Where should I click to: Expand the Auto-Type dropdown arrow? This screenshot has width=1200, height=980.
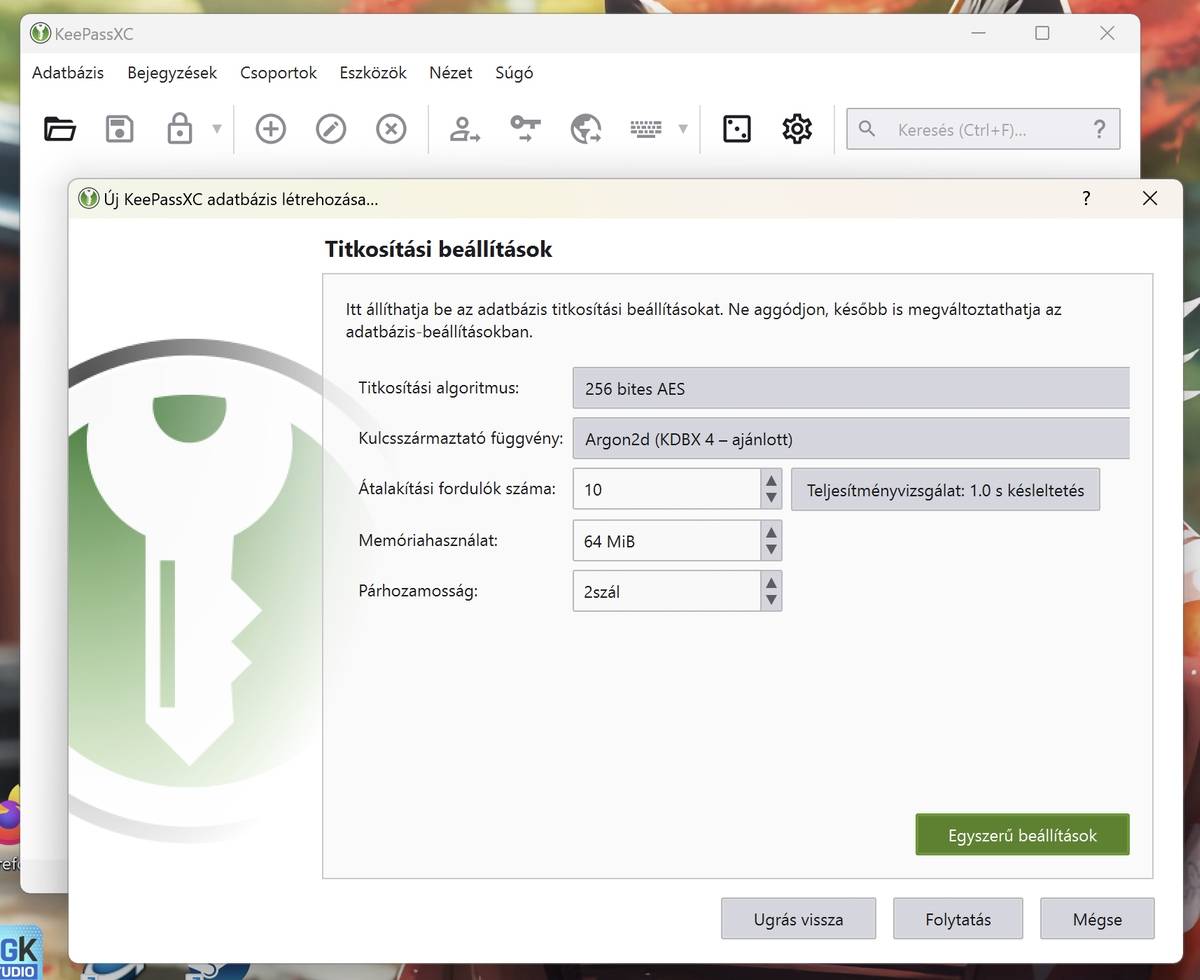[x=683, y=129]
